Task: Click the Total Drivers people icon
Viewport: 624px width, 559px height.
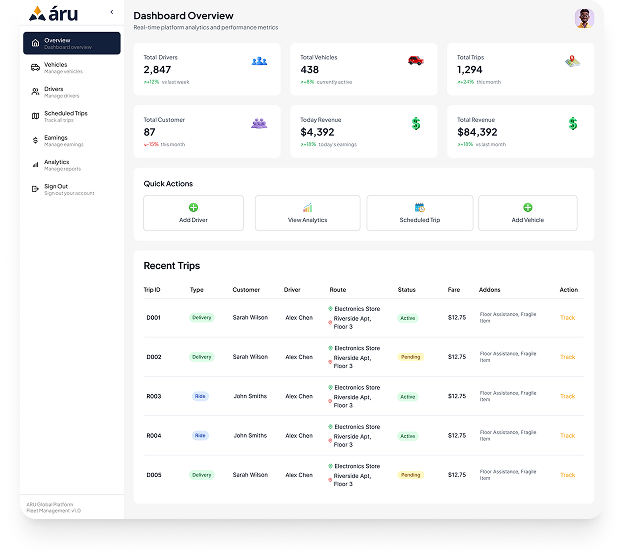Action: [x=260, y=61]
